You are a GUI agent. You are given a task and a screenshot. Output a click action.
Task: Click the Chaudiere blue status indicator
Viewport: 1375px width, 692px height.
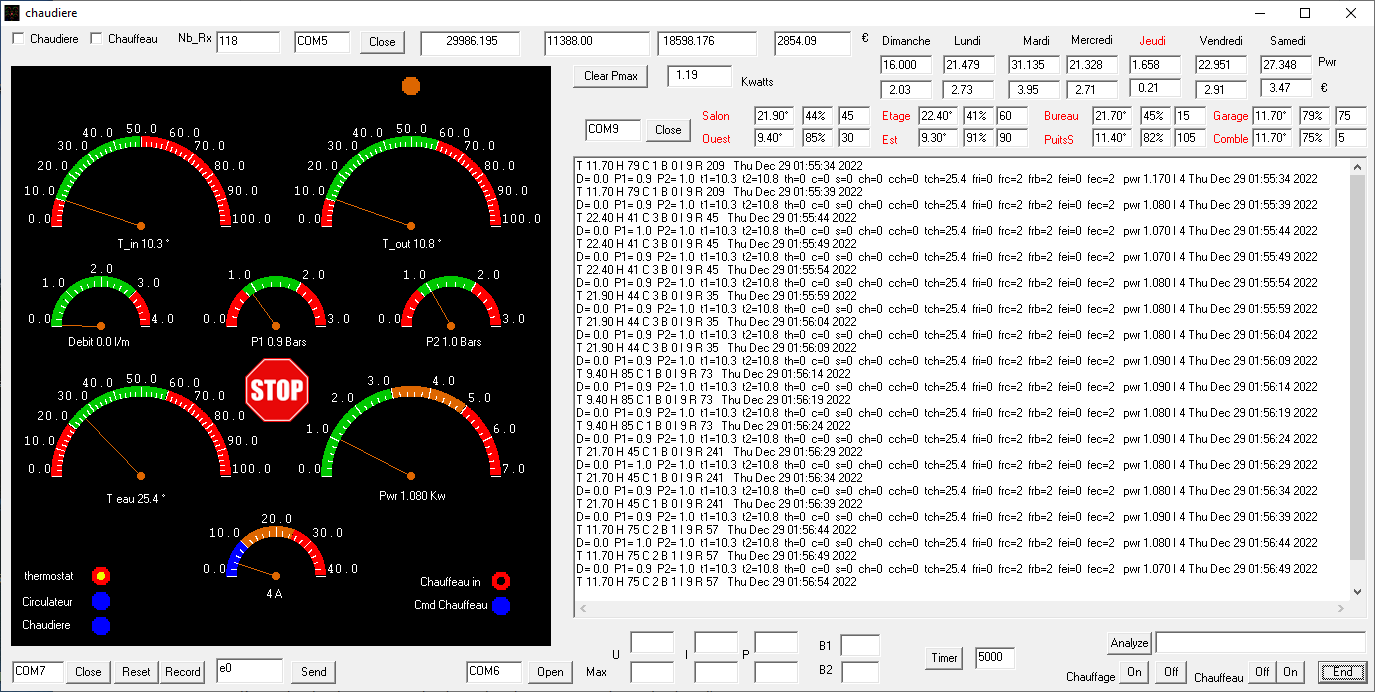coord(100,626)
